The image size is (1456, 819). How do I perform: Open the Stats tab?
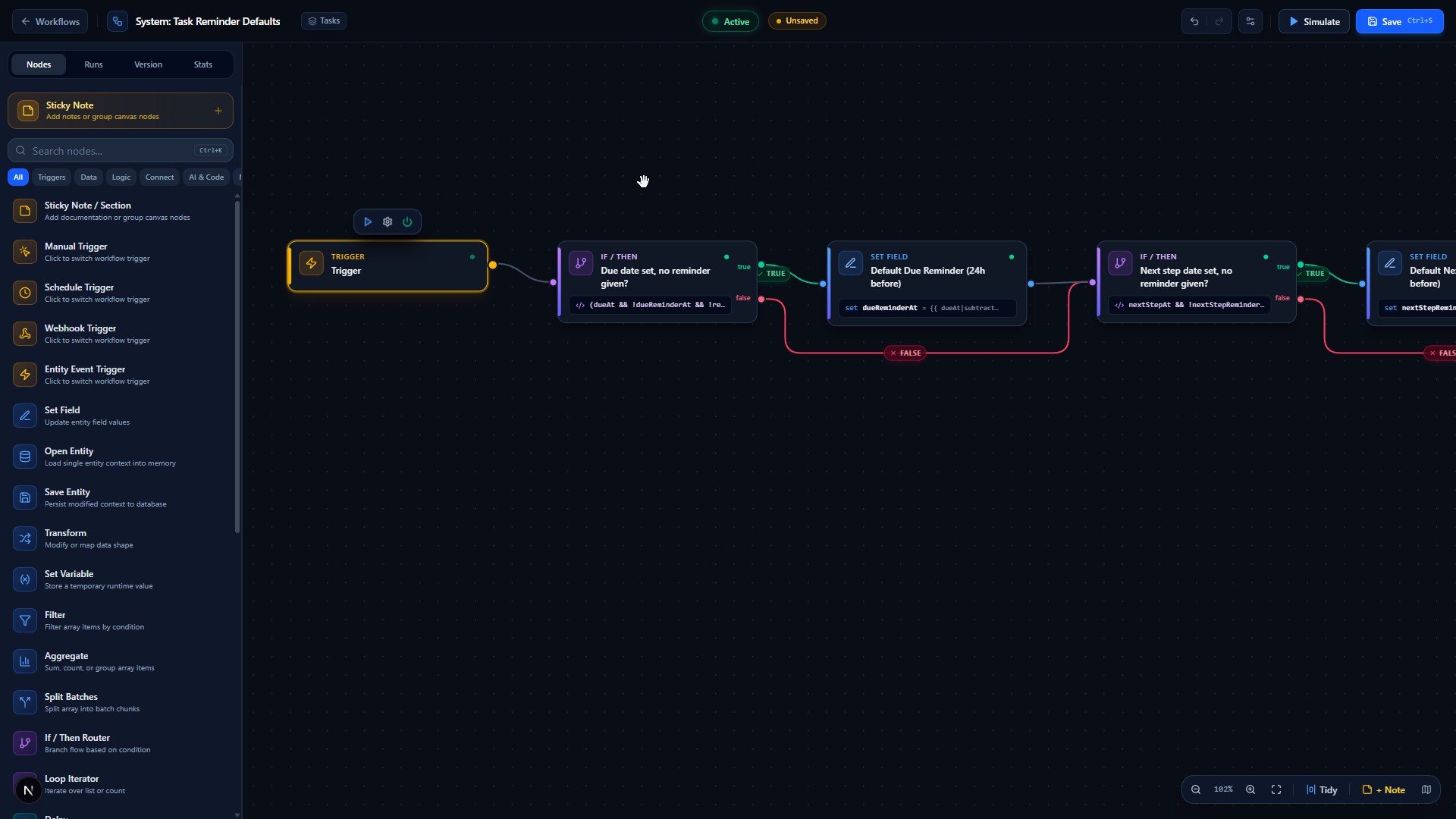(203, 64)
